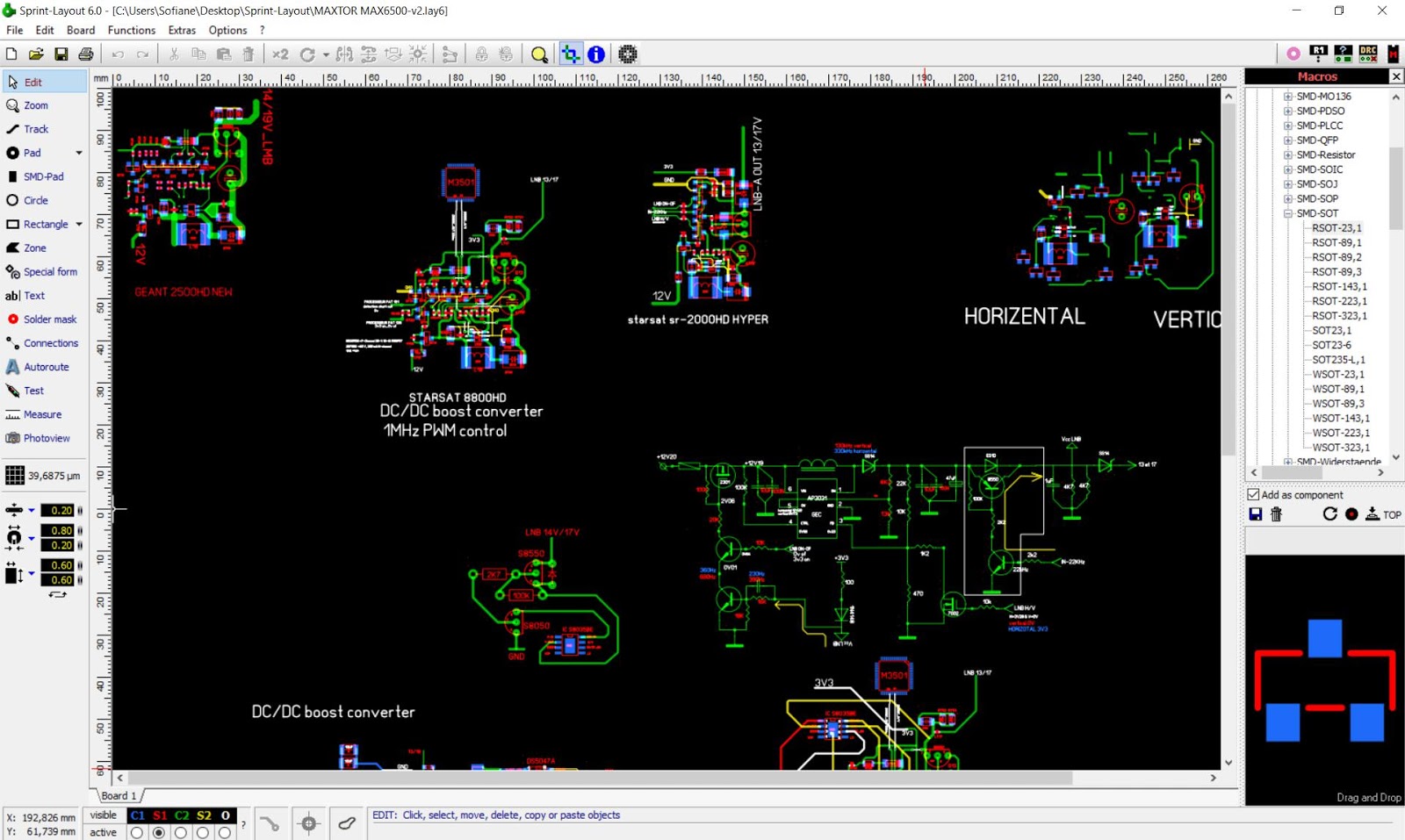Image resolution: width=1405 pixels, height=840 pixels.
Task: Activate layer C2 radio button
Action: click(x=181, y=833)
